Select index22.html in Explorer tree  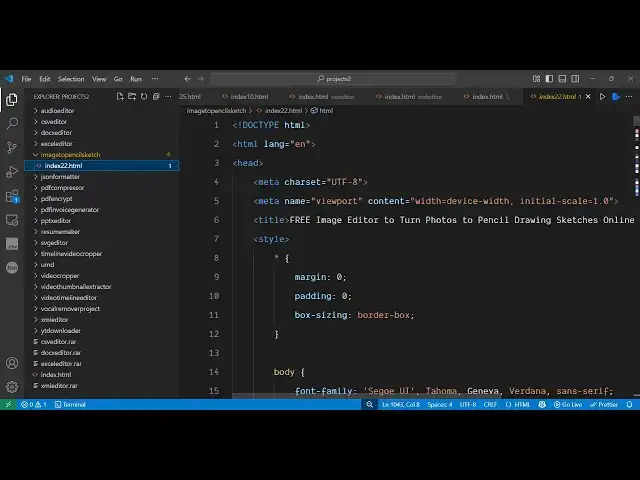click(102, 166)
